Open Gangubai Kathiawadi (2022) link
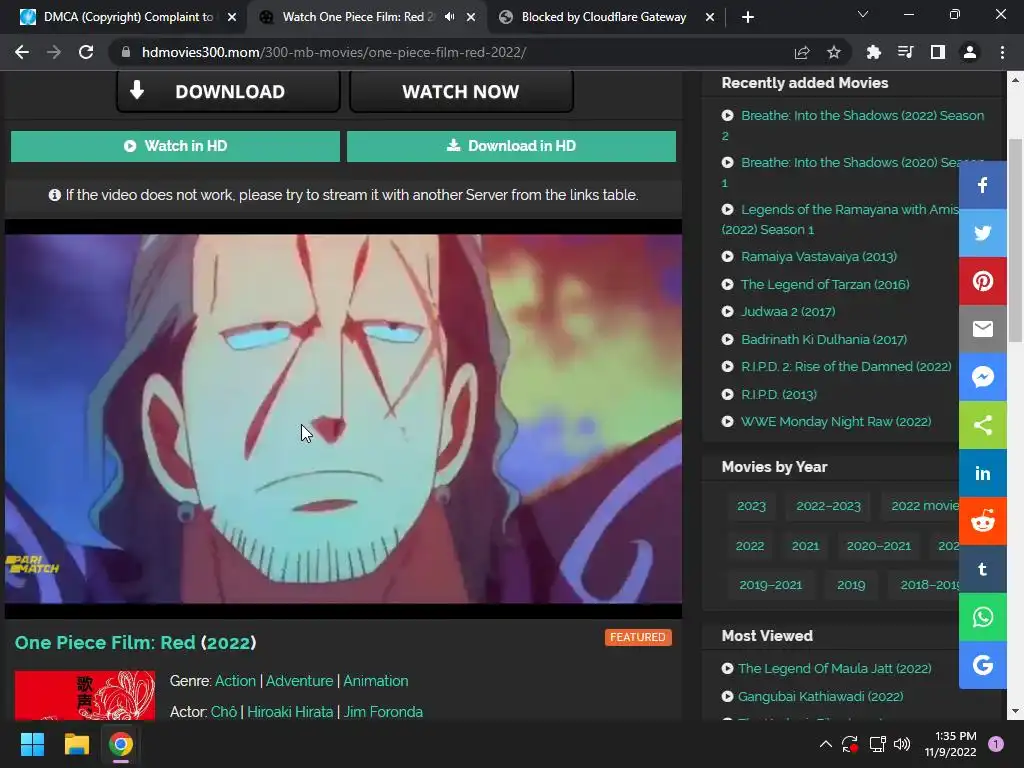This screenshot has height=768, width=1024. tap(820, 697)
